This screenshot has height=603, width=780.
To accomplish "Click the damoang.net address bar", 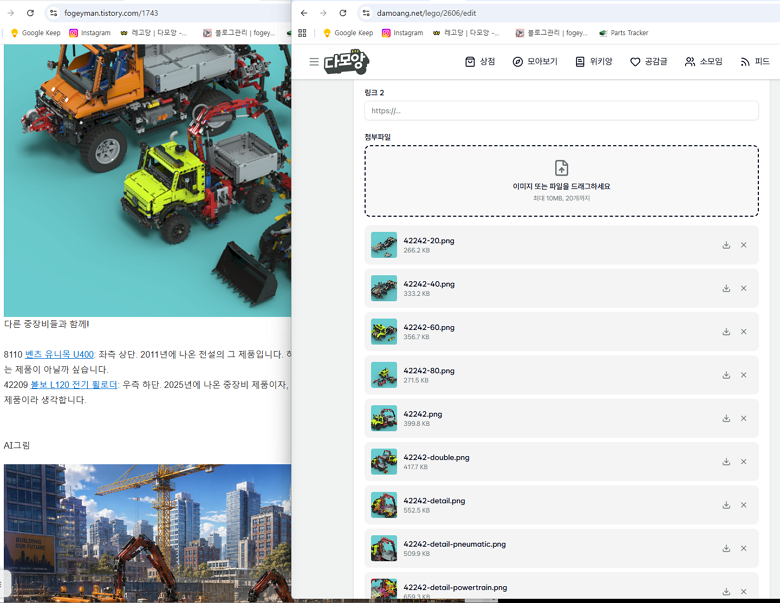I will tap(567, 13).
